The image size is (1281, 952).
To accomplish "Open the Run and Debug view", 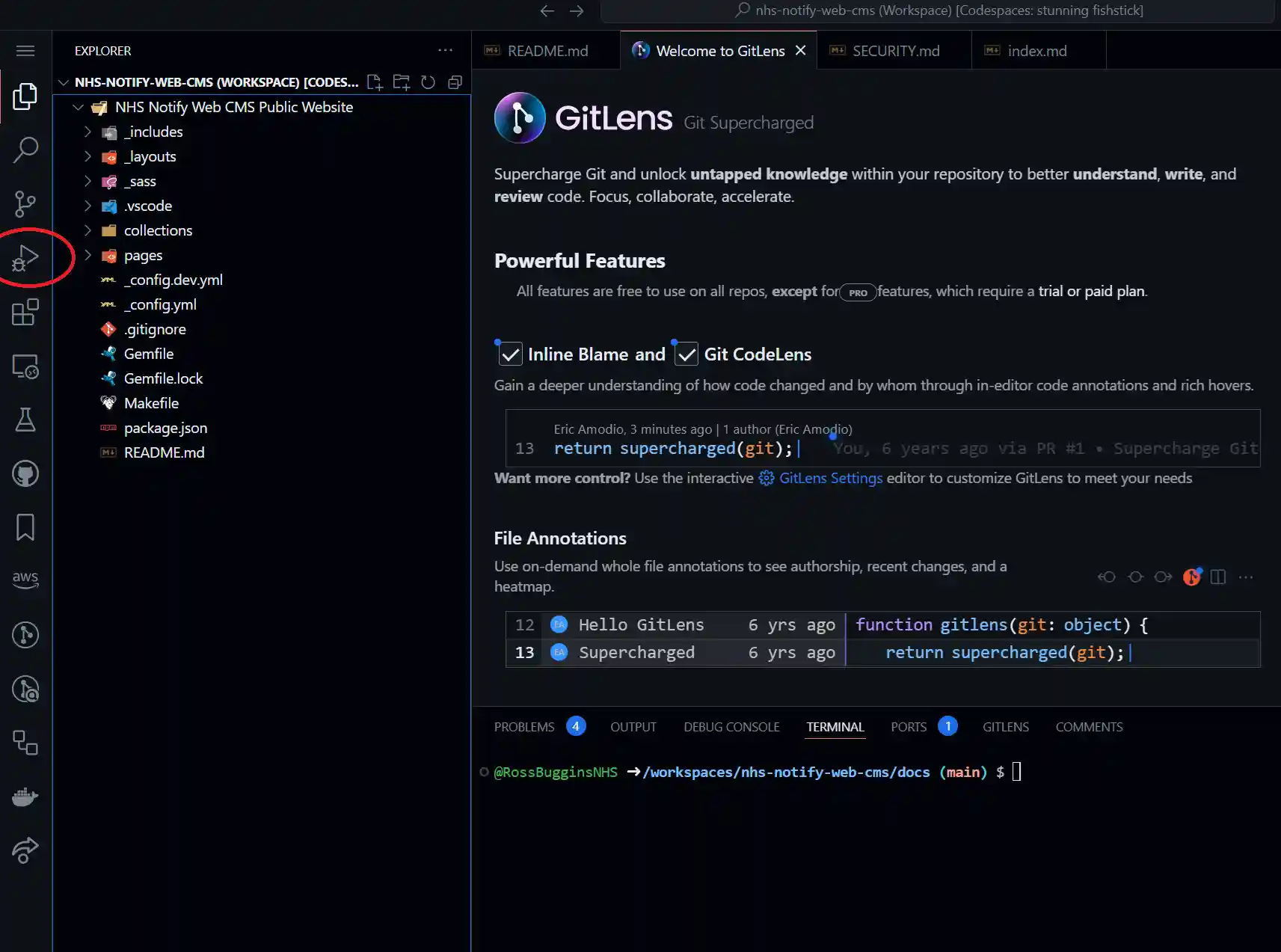I will 25,257.
